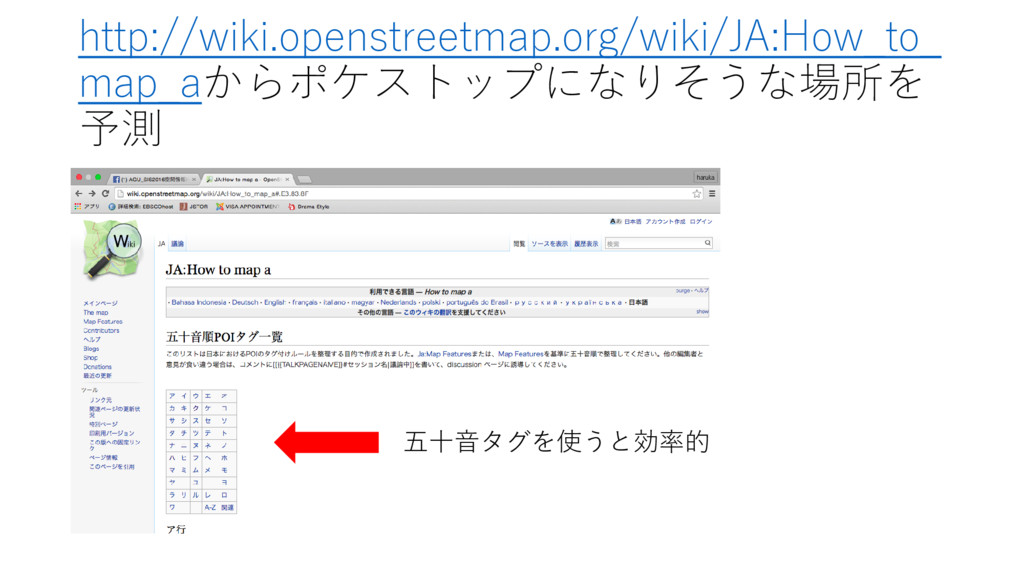The width and height of the screenshot is (1024, 576).
Task: Open the Bahasa Indonesia translation
Action: [199, 302]
